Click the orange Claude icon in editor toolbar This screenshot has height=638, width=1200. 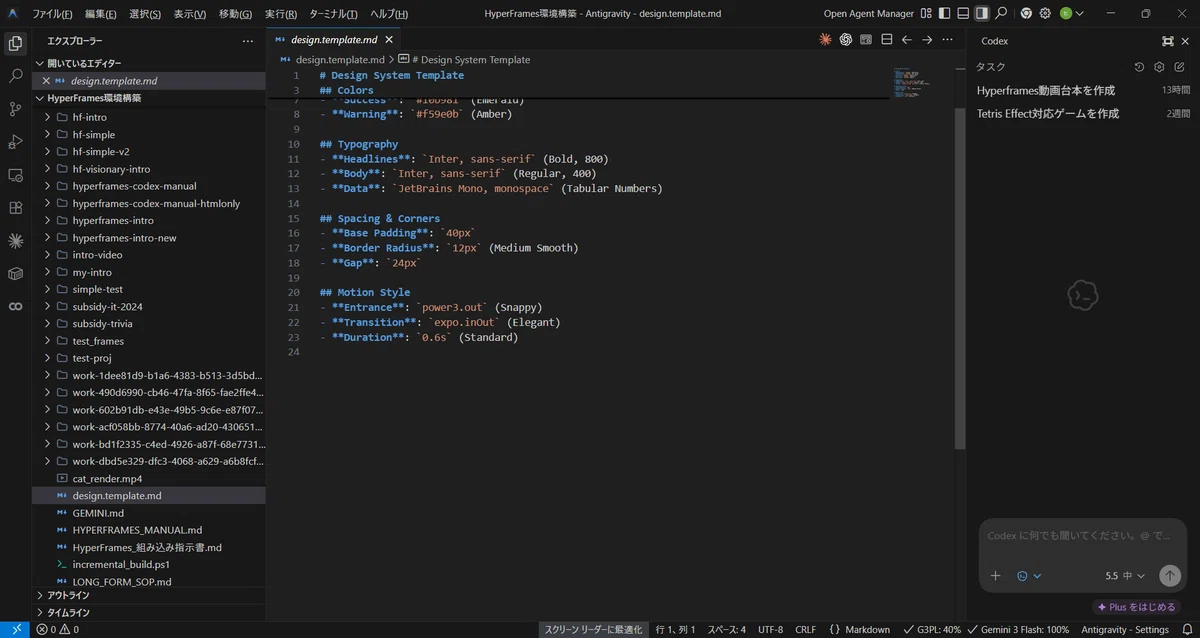[825, 40]
